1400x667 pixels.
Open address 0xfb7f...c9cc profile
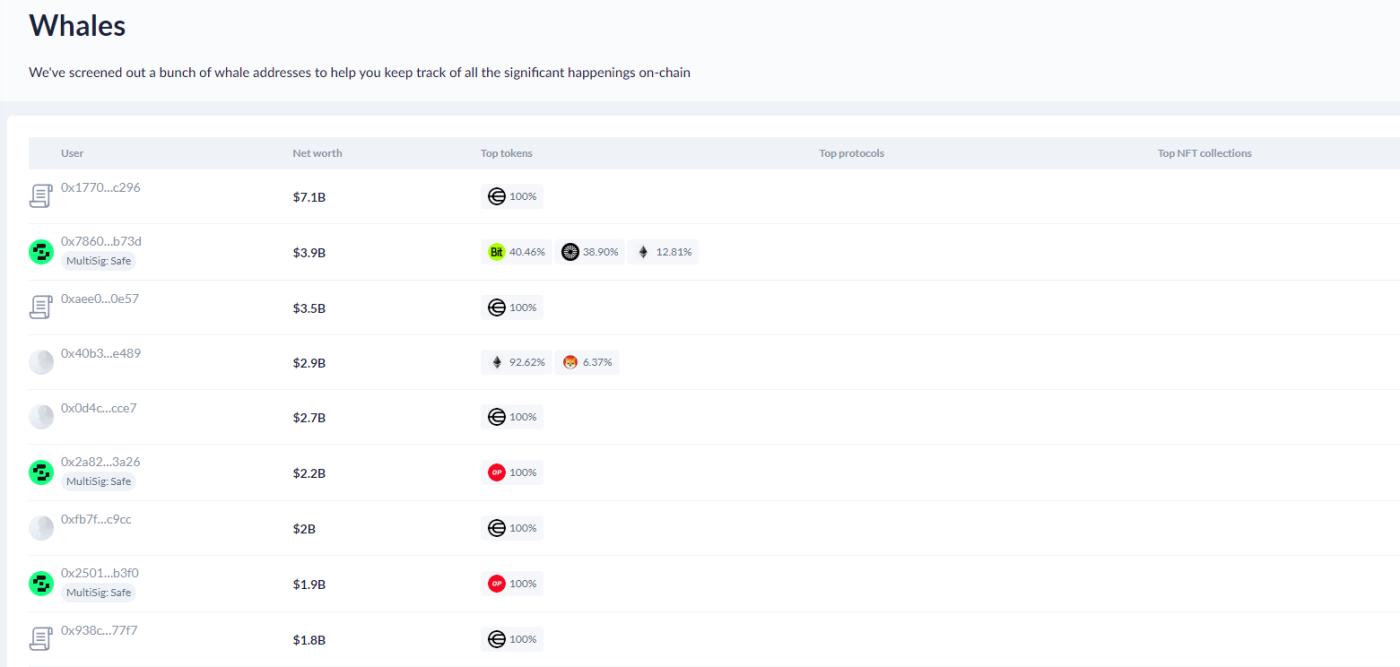(x=96, y=519)
